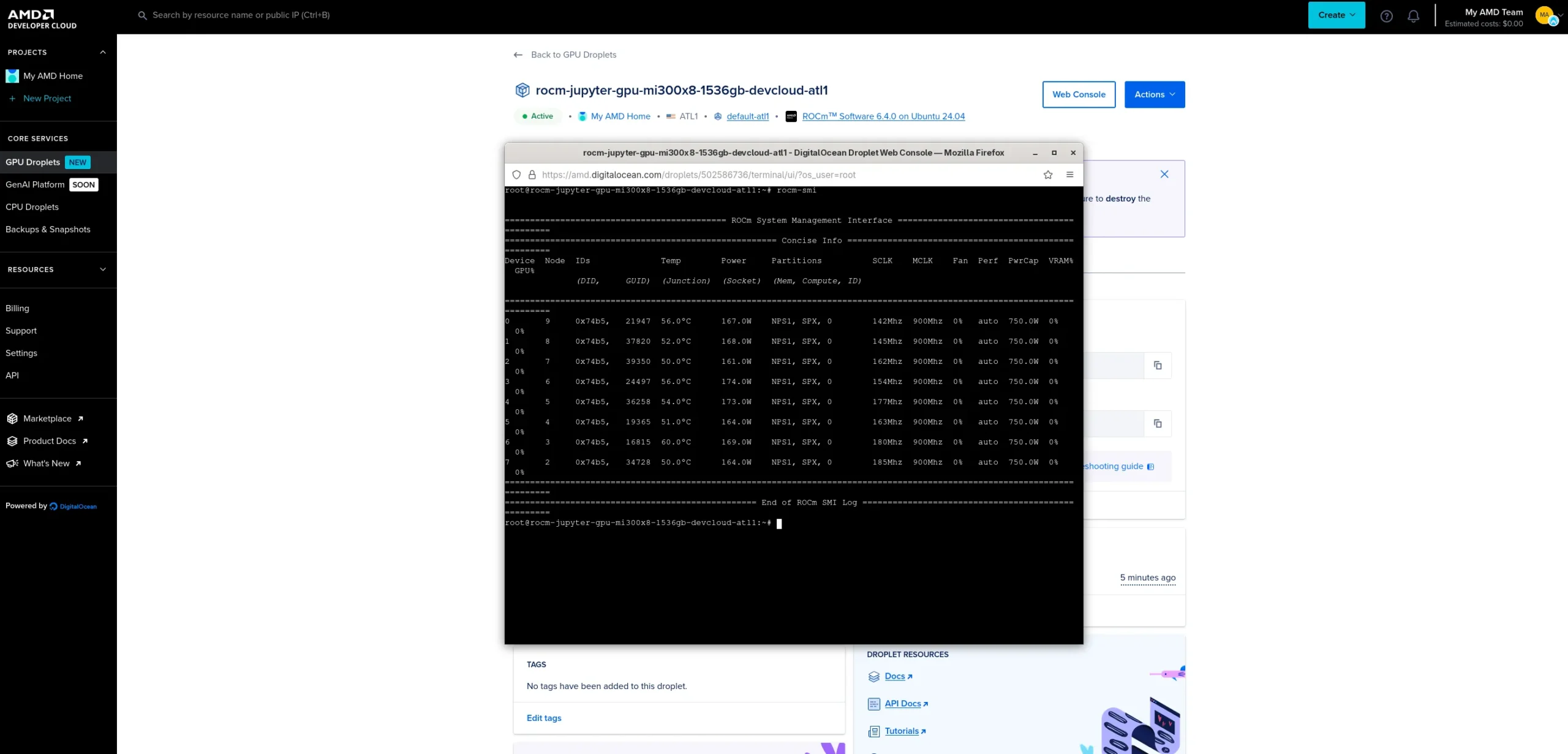This screenshot has width=1568, height=754.
Task: Open the Docs link in Droplet Resources
Action: pyautogui.click(x=895, y=676)
